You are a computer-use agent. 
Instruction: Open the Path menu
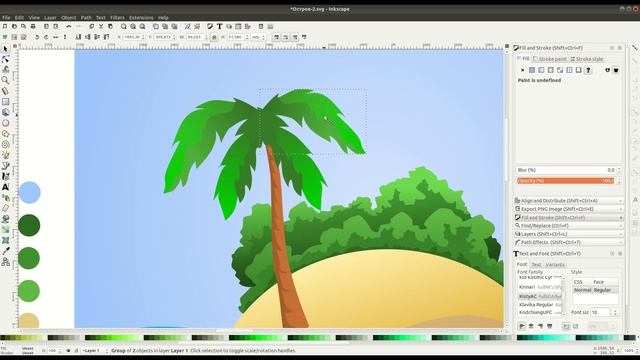click(x=86, y=18)
